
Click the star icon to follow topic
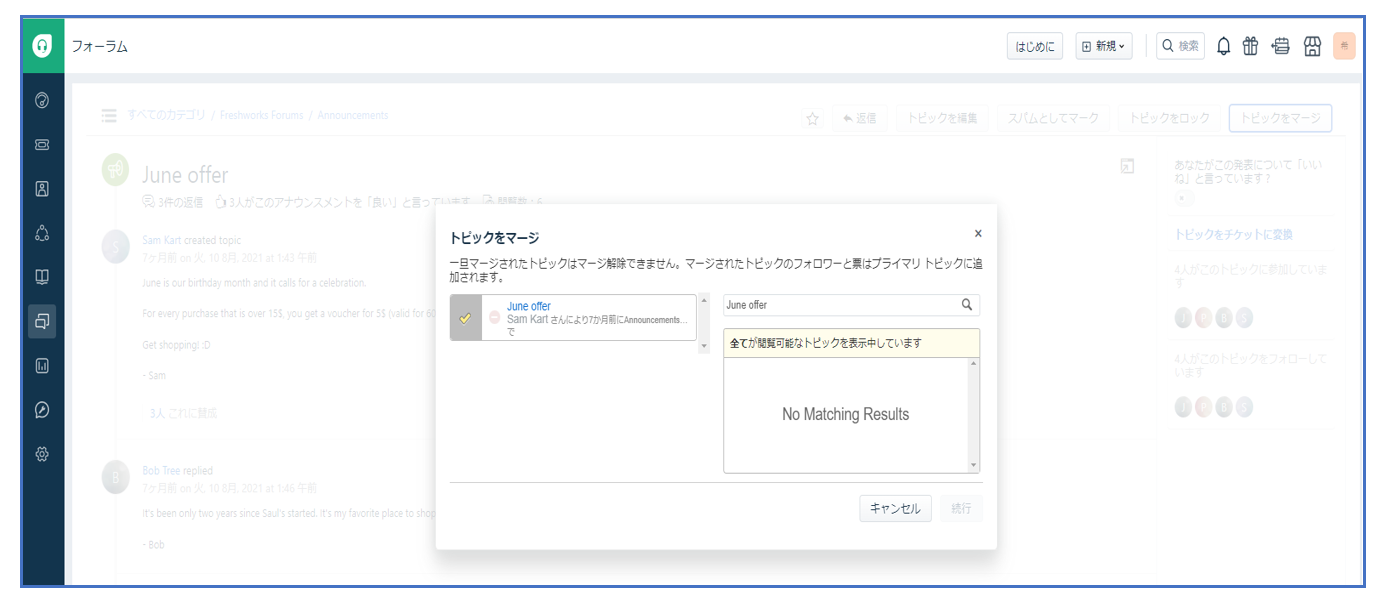point(813,119)
